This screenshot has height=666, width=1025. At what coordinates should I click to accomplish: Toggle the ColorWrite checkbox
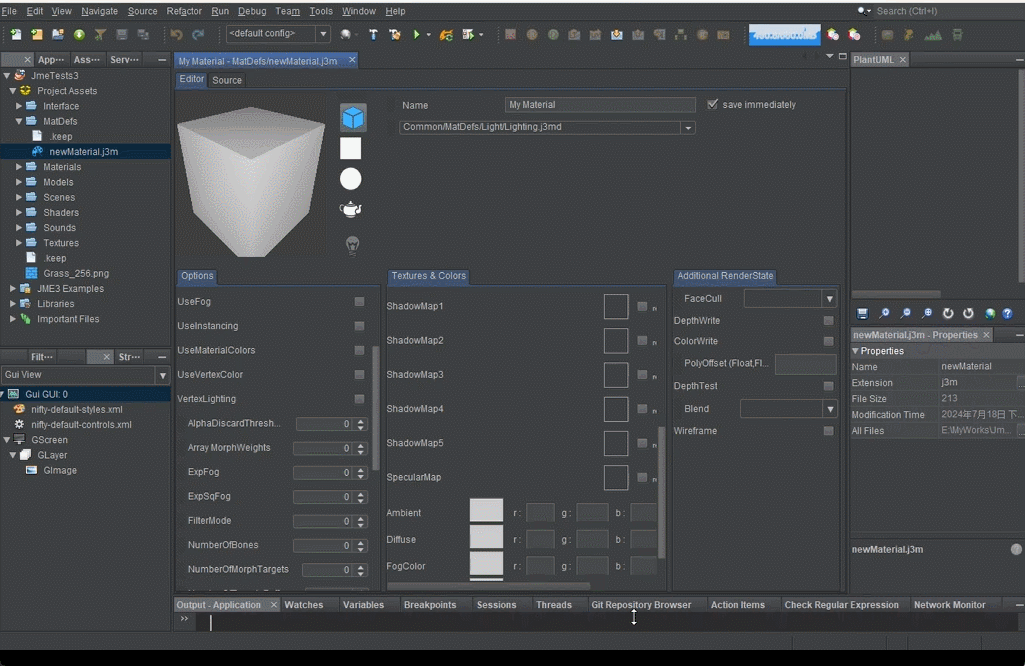pos(829,341)
